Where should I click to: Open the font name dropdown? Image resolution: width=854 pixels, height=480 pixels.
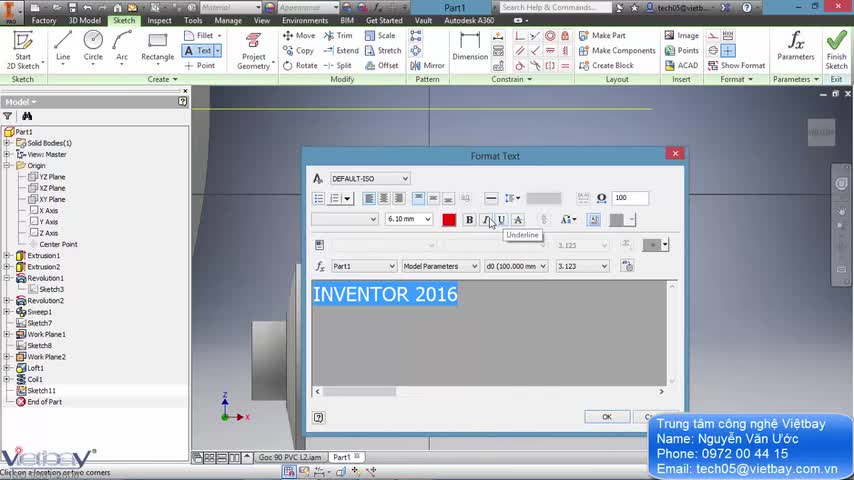point(345,219)
